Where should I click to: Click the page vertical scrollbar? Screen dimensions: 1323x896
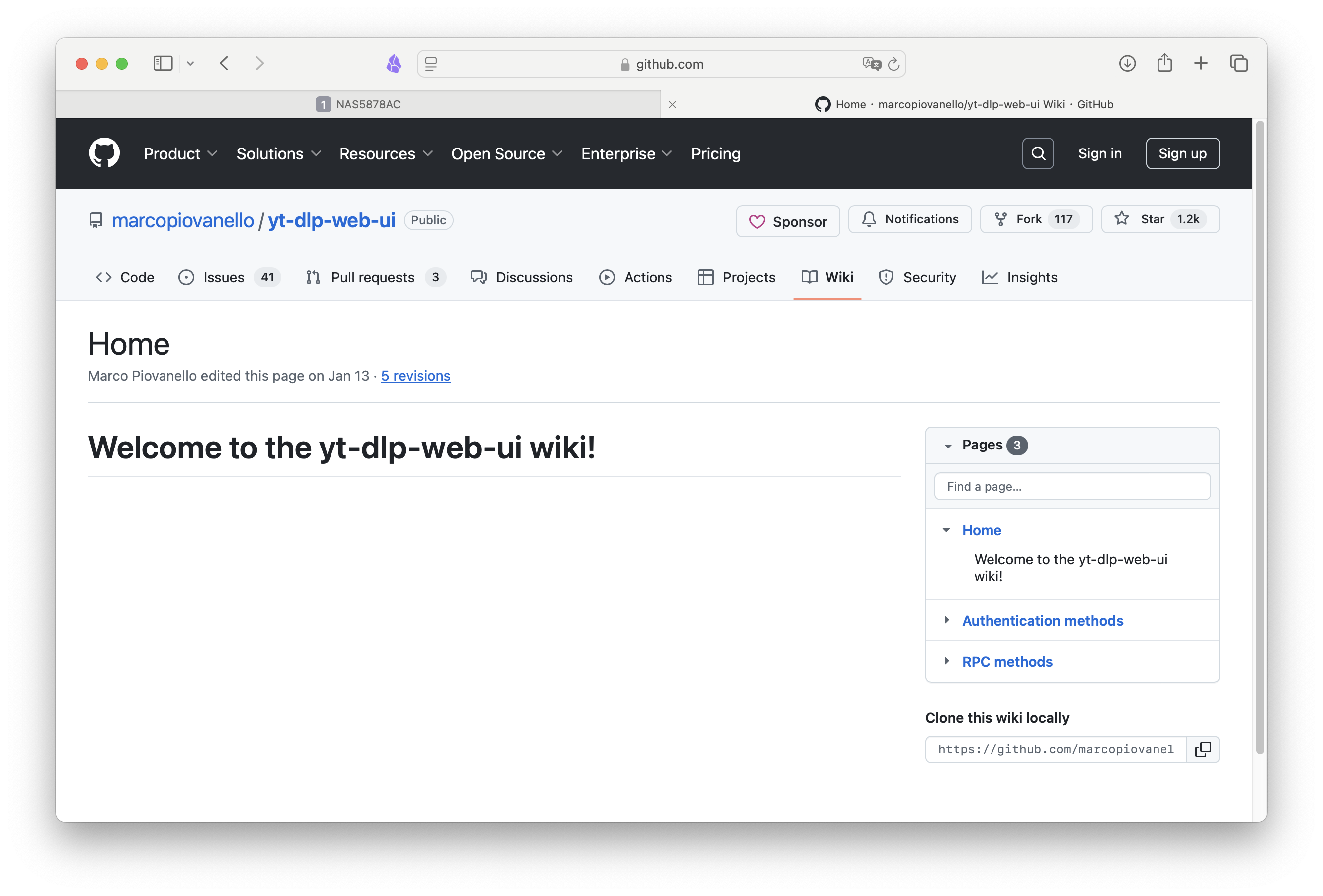pos(1260,437)
